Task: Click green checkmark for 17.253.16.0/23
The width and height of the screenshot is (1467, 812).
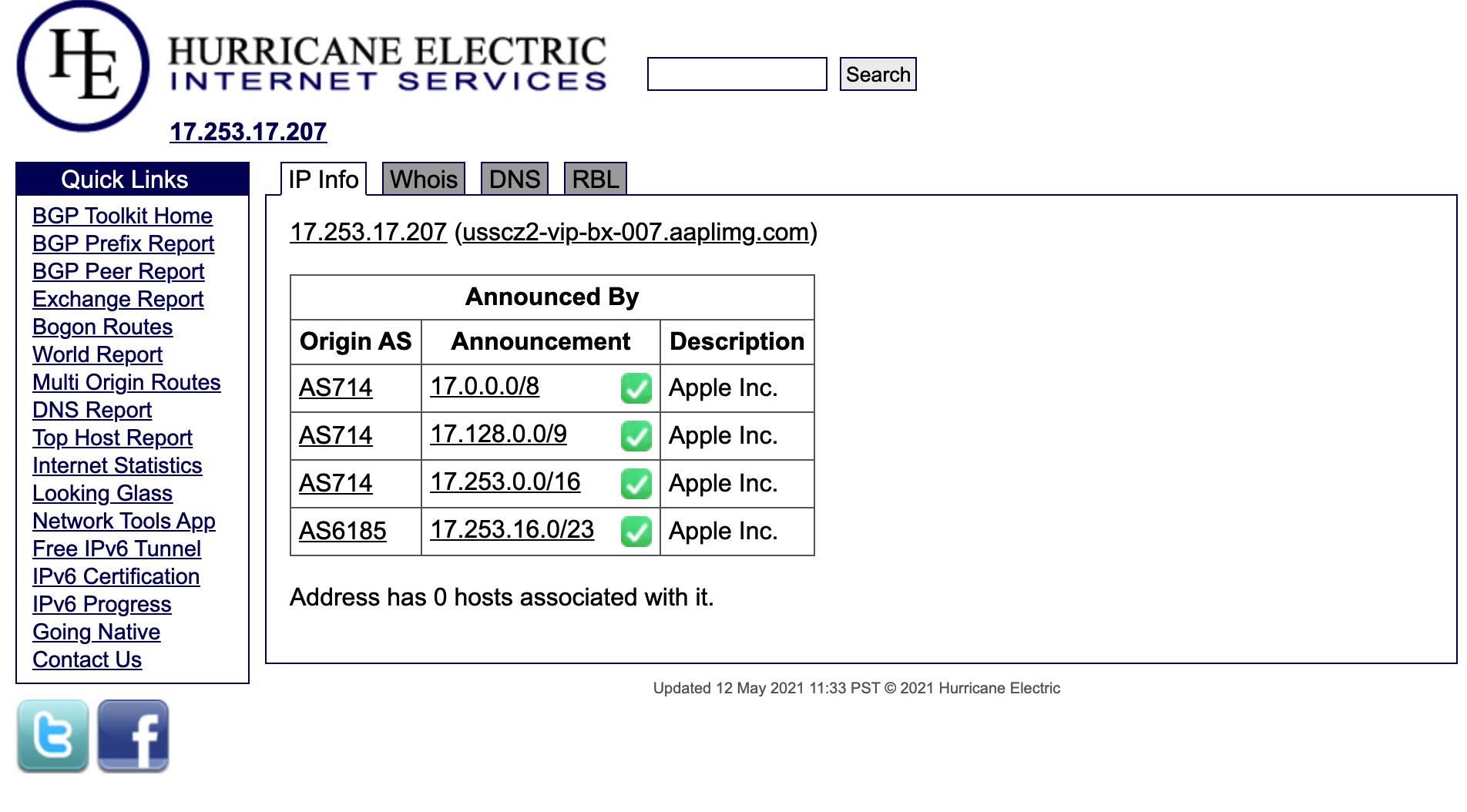Action: click(636, 532)
